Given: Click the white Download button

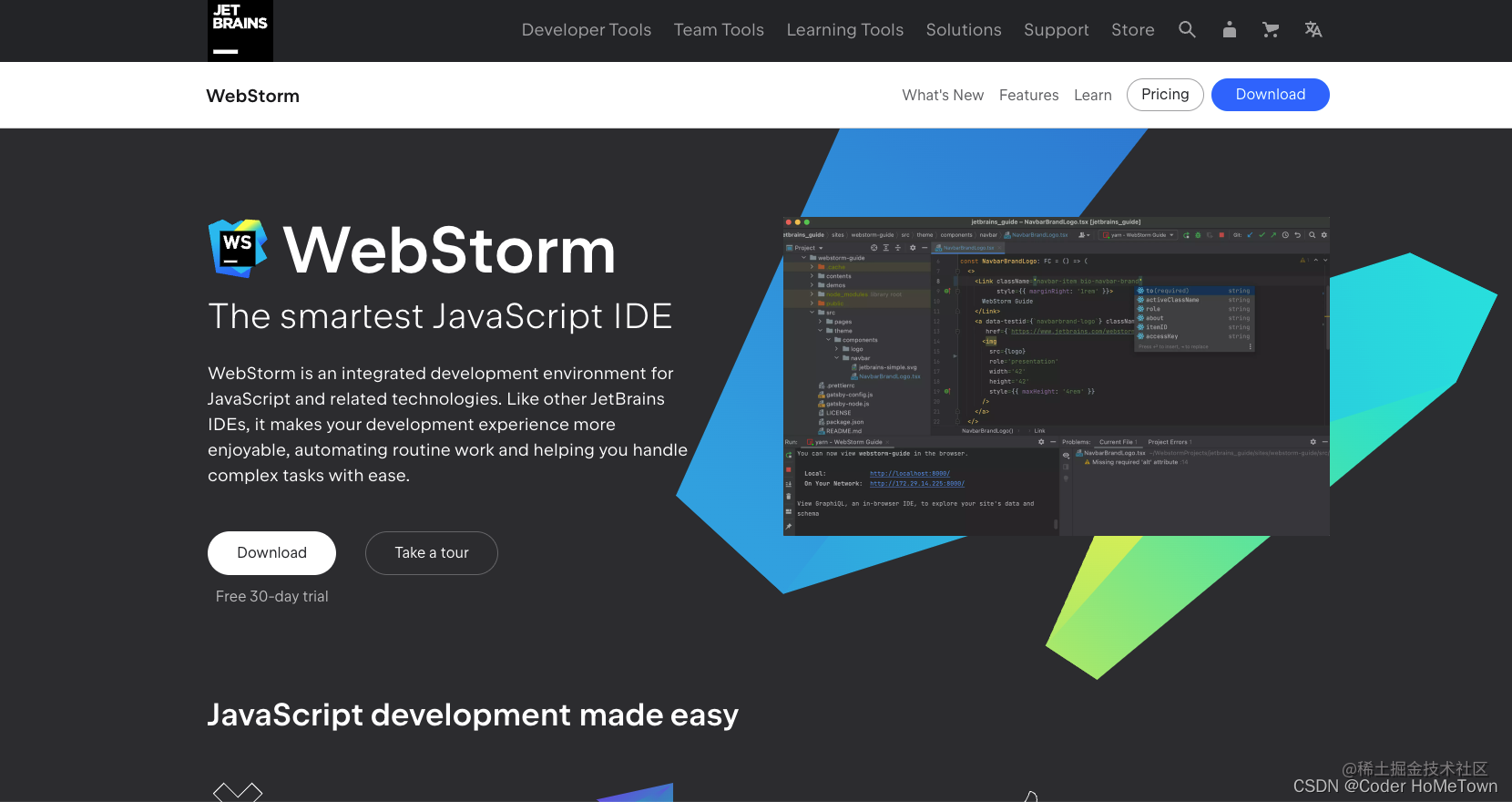Looking at the screenshot, I should point(271,553).
